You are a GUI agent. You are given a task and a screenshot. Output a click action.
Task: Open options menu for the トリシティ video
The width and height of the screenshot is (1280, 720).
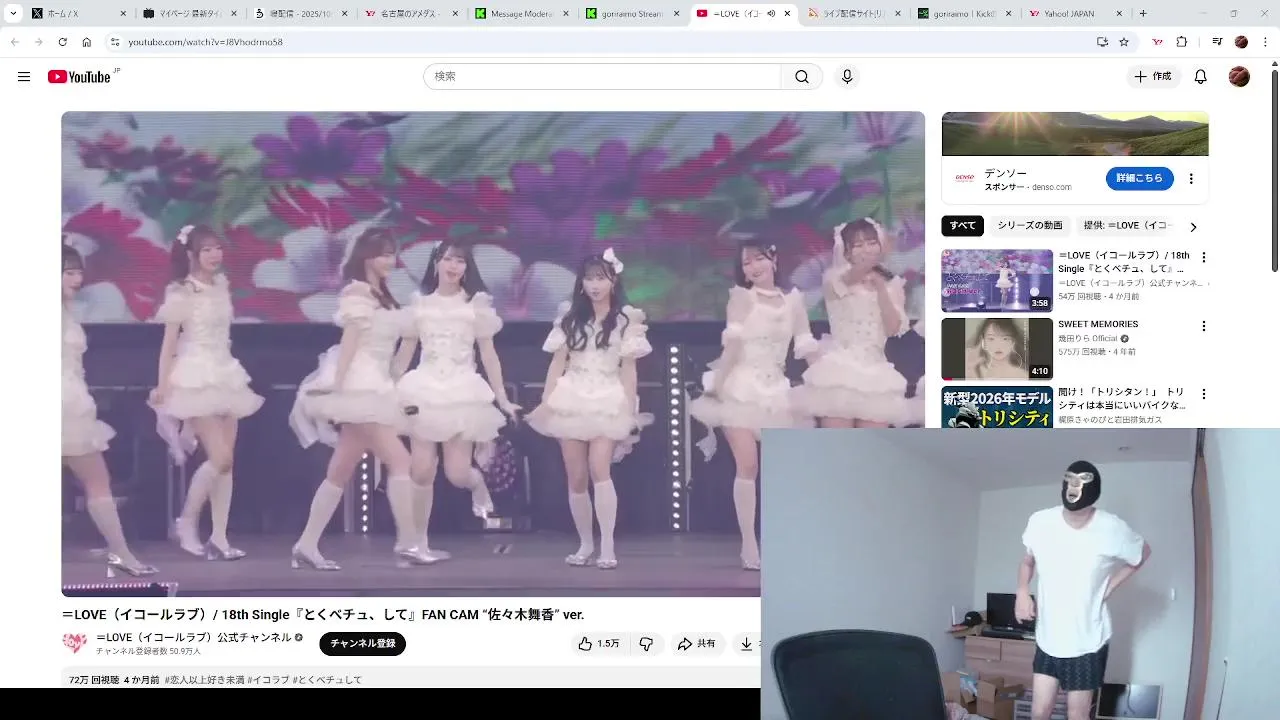point(1204,394)
